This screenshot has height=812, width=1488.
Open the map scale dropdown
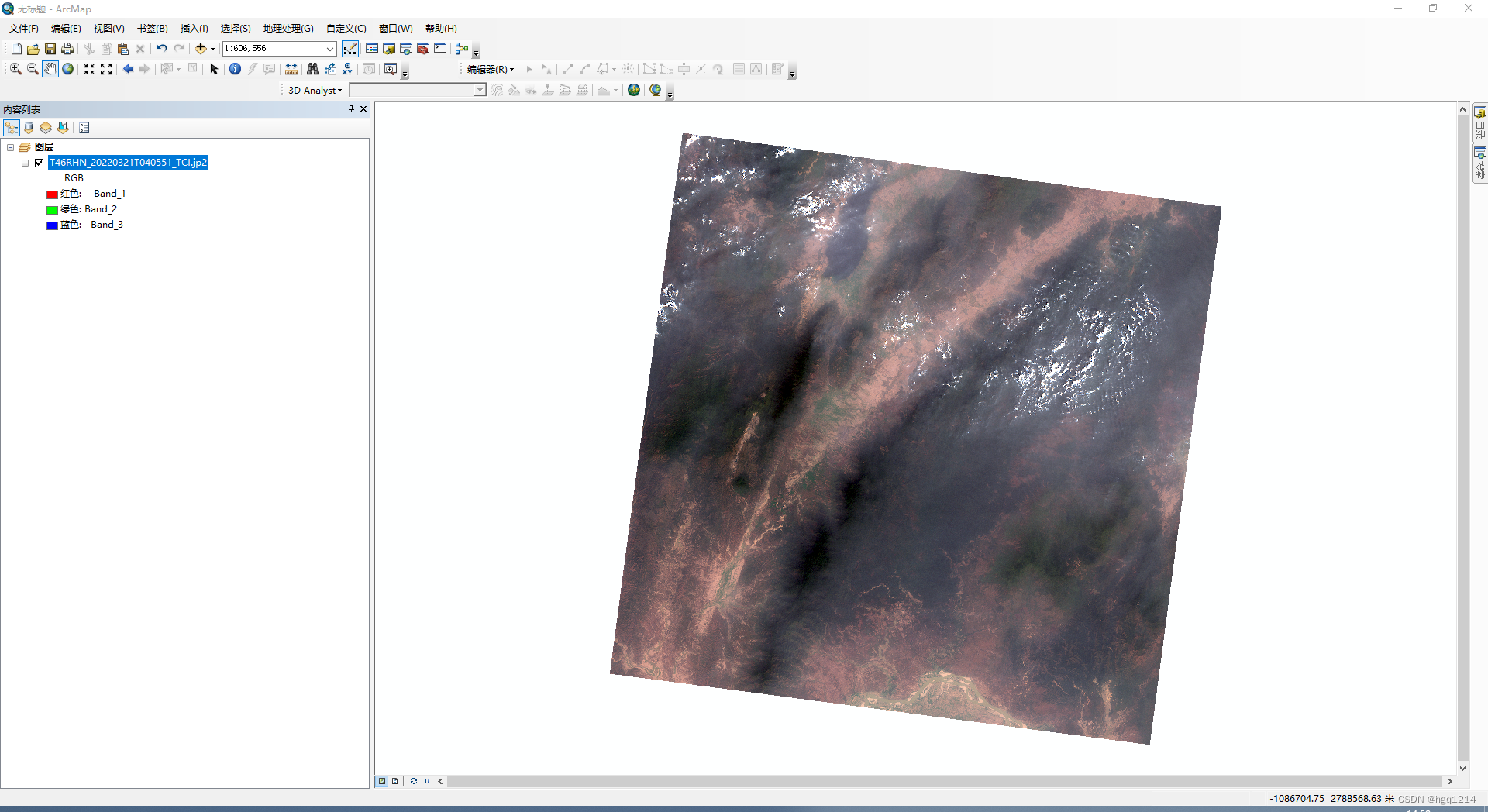tap(330, 49)
